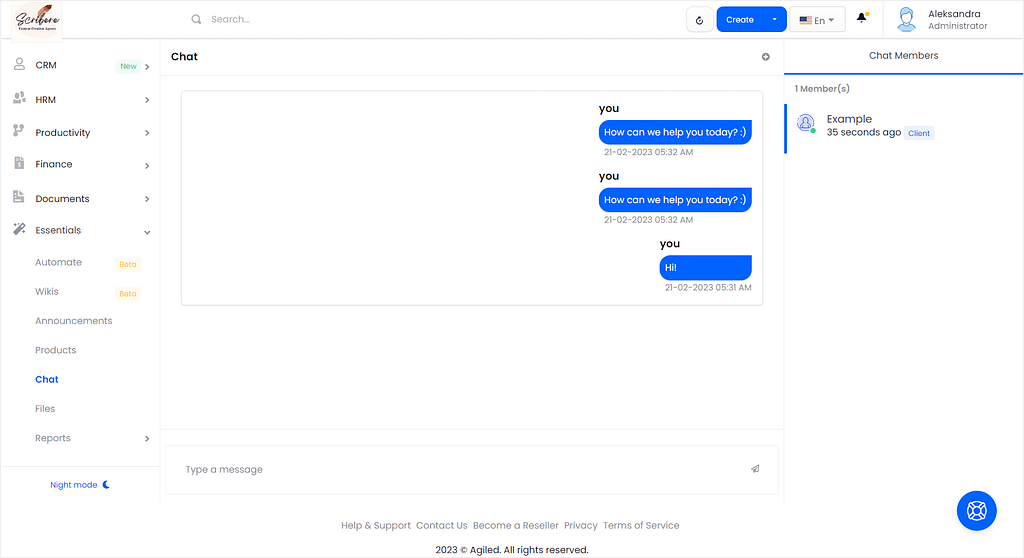The width and height of the screenshot is (1024, 558).
Task: Click the Hi! message bubble
Action: pyautogui.click(x=705, y=267)
